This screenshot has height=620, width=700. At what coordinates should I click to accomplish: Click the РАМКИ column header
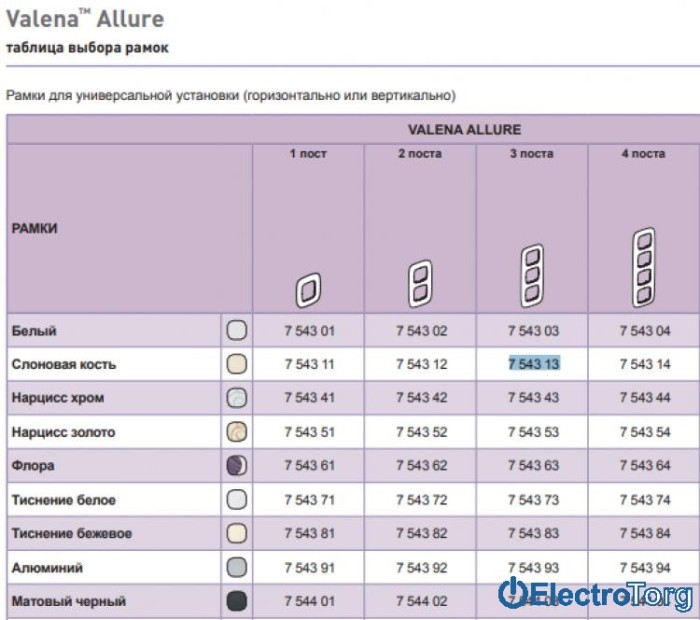pyautogui.click(x=34, y=229)
